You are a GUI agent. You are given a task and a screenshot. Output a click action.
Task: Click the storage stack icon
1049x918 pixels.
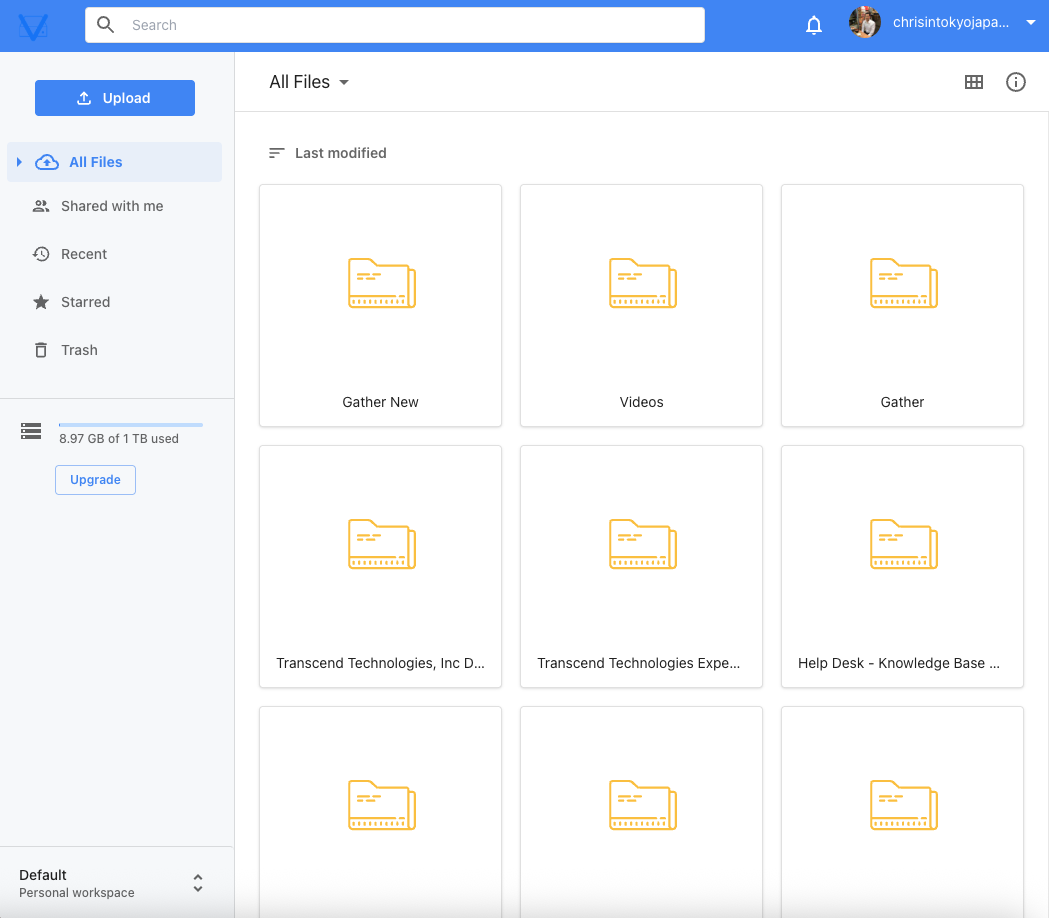31,432
